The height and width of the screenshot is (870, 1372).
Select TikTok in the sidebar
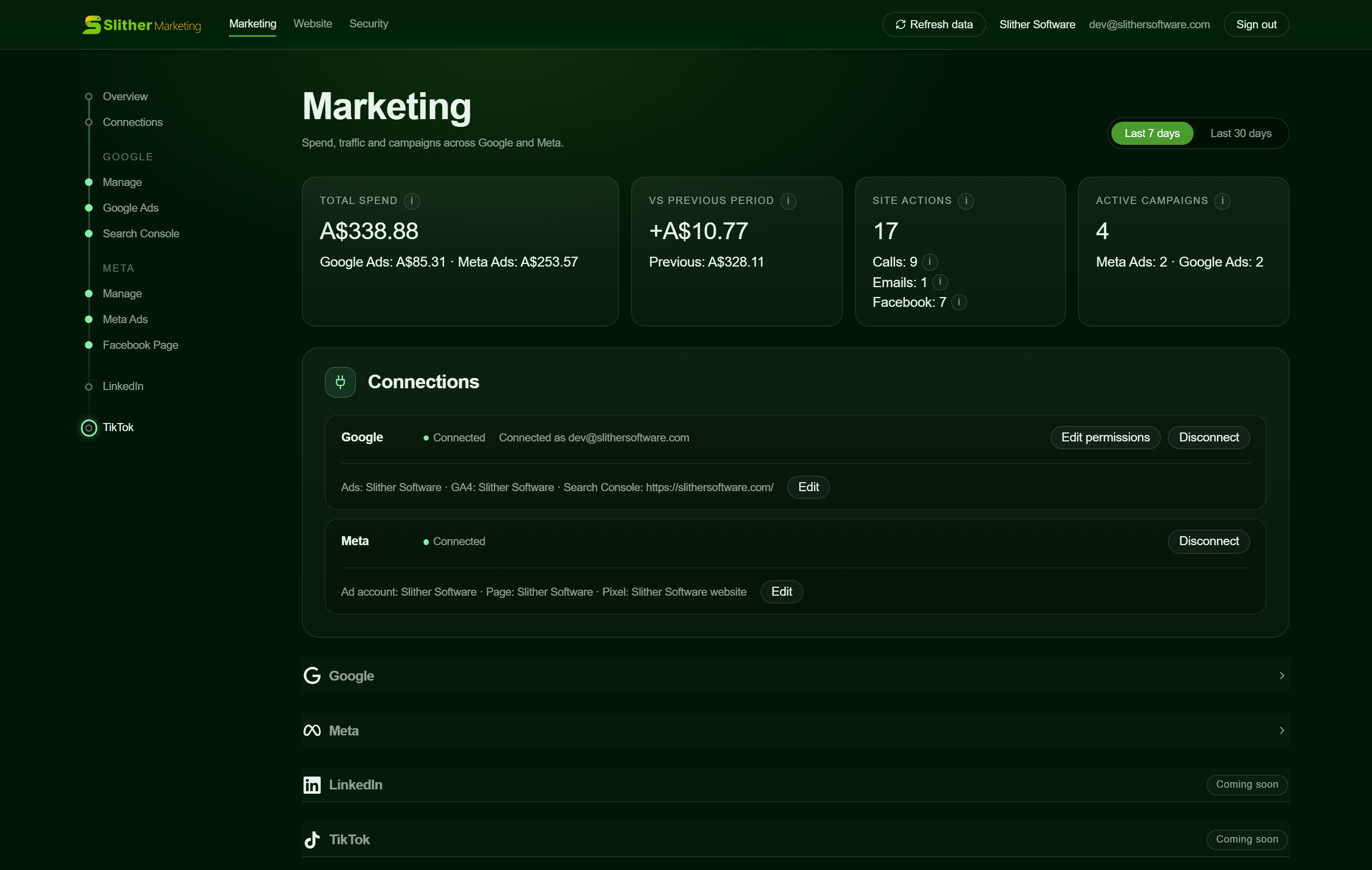coord(118,427)
